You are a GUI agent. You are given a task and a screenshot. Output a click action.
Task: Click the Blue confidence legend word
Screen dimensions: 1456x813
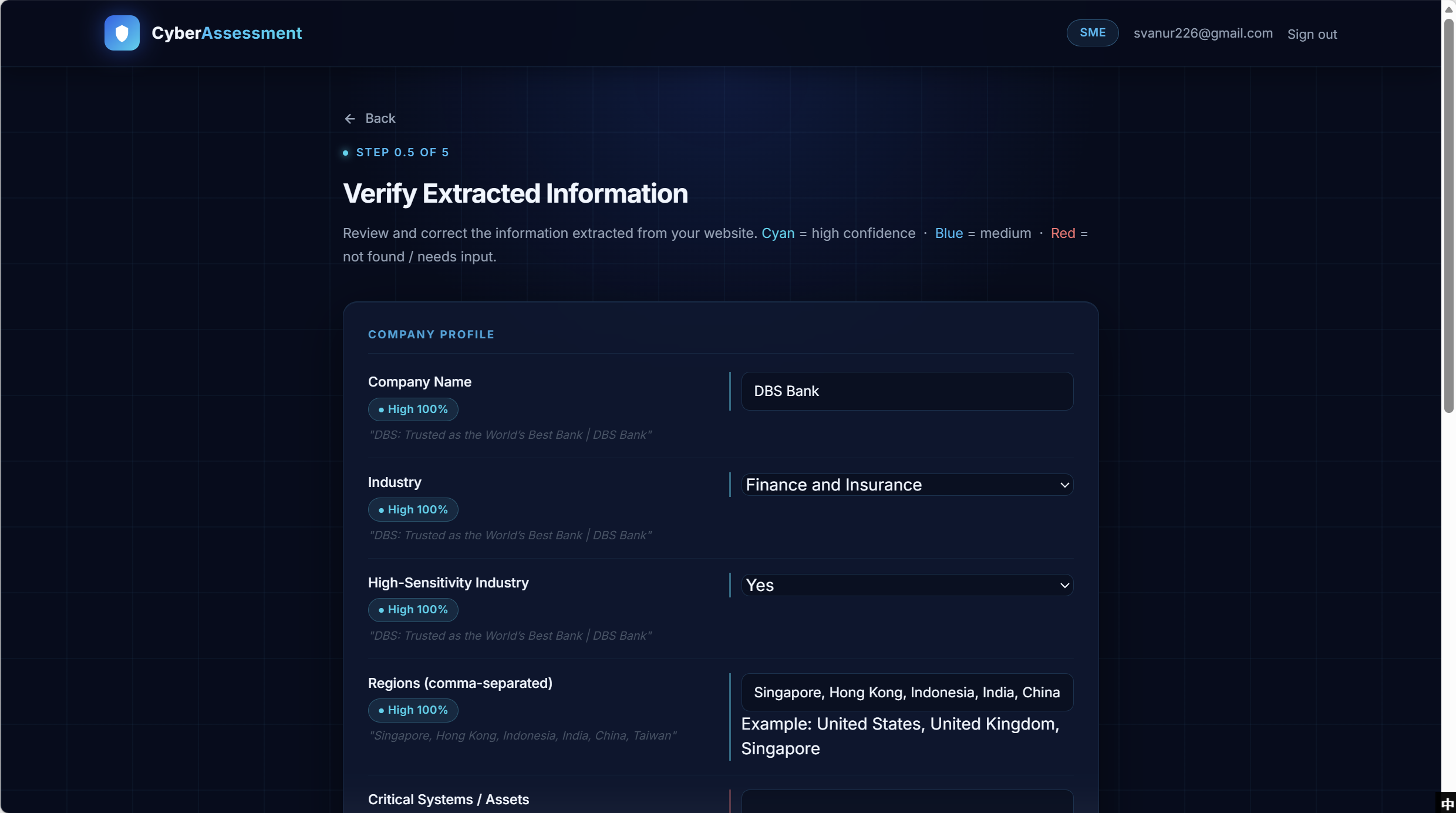click(x=949, y=234)
